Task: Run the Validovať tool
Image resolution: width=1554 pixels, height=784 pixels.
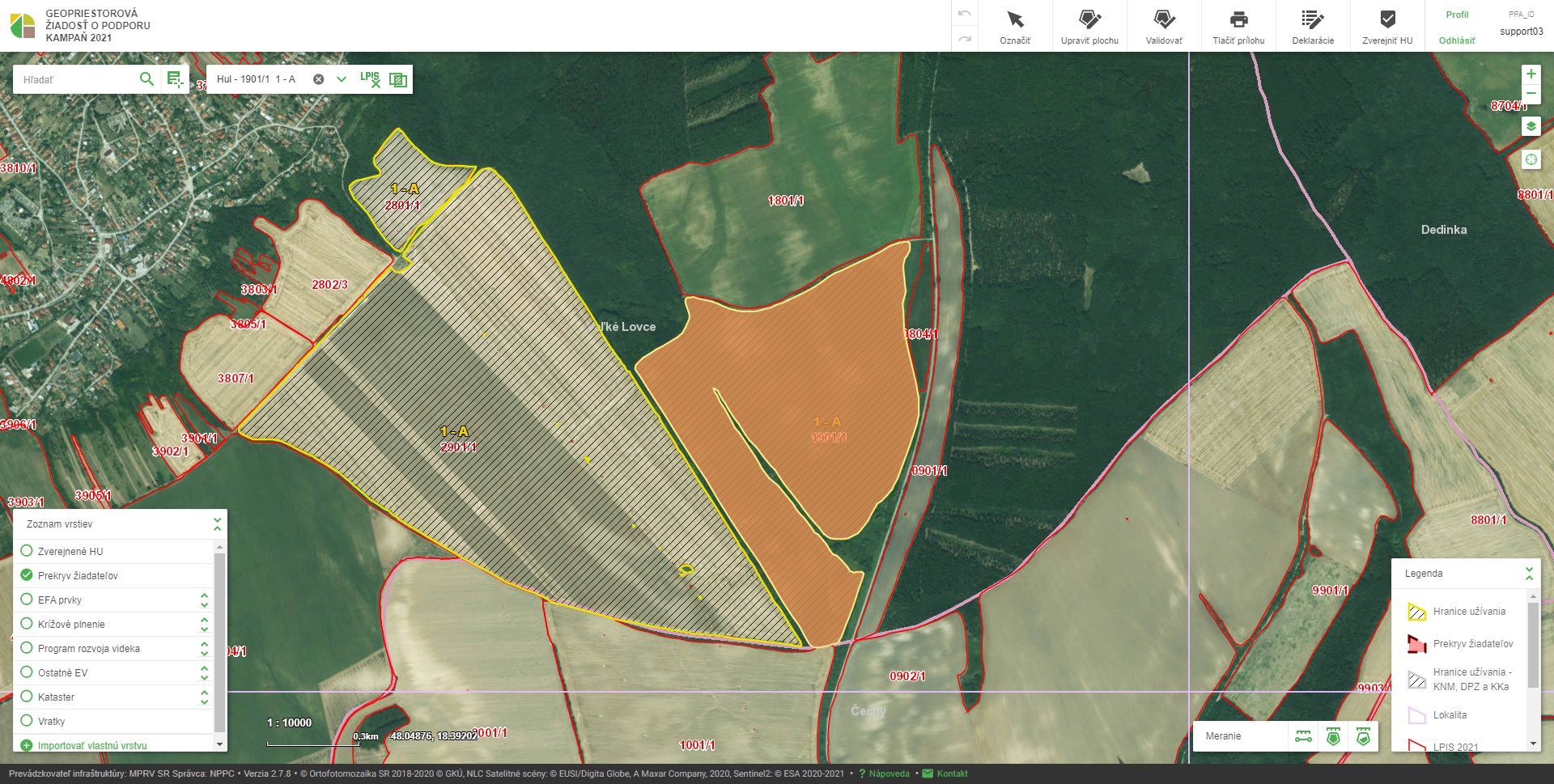Action: (x=1164, y=26)
